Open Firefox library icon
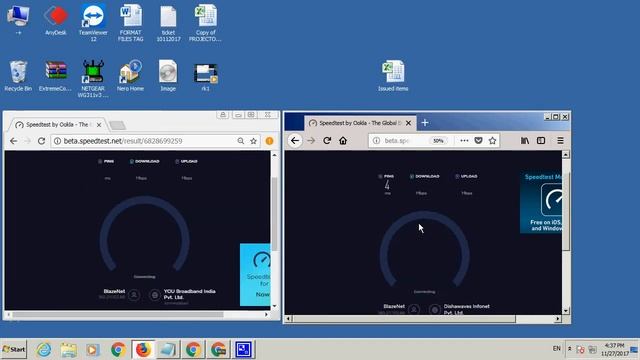Viewport: 640px width, 360px height. click(525, 140)
